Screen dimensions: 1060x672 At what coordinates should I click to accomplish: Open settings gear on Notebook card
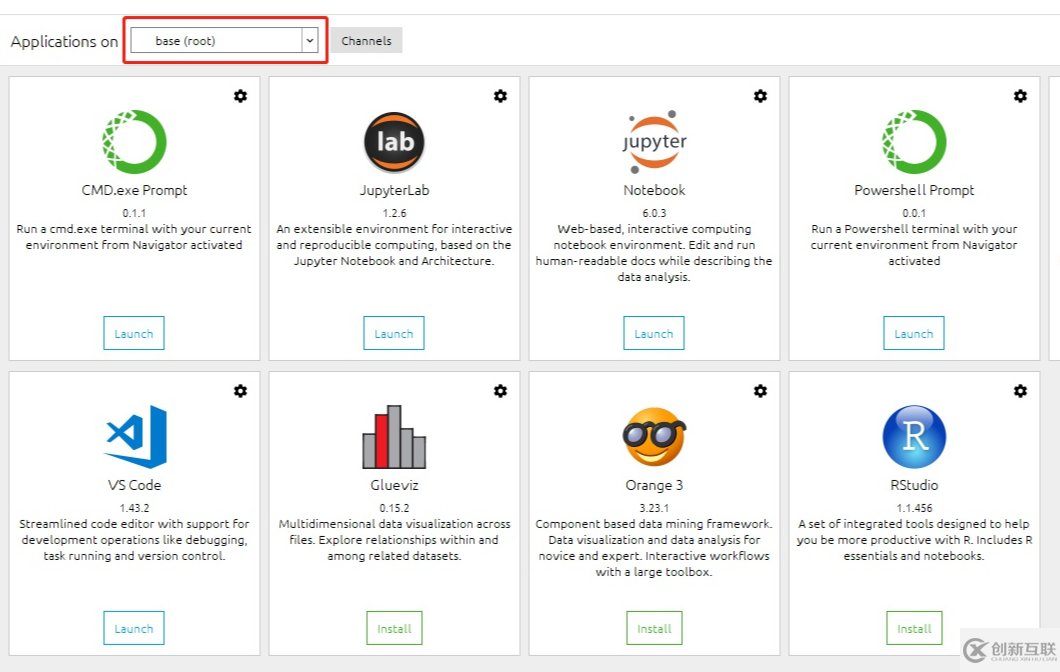point(761,96)
